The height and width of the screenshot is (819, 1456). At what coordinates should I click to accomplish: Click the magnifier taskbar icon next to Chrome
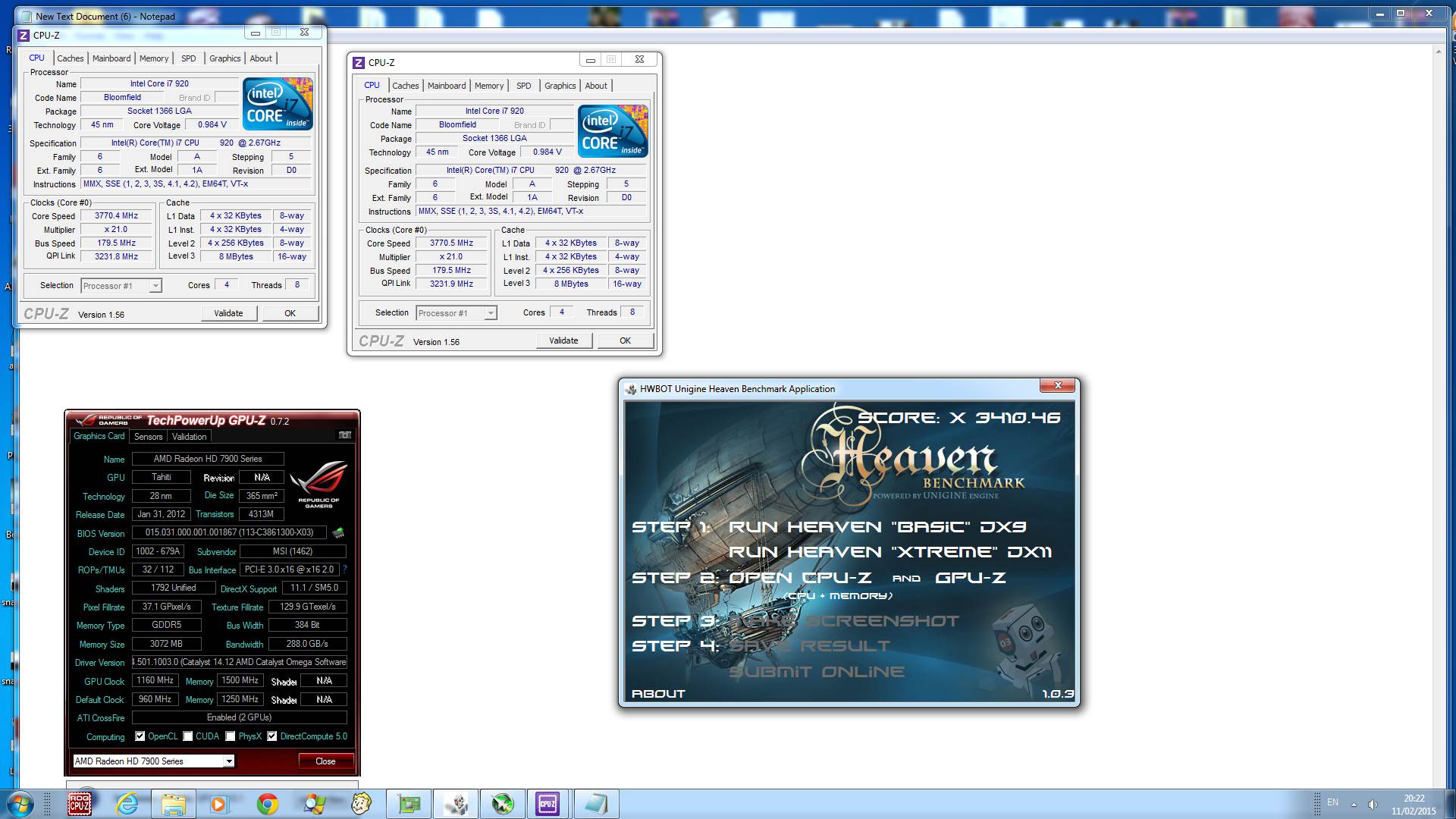click(314, 804)
